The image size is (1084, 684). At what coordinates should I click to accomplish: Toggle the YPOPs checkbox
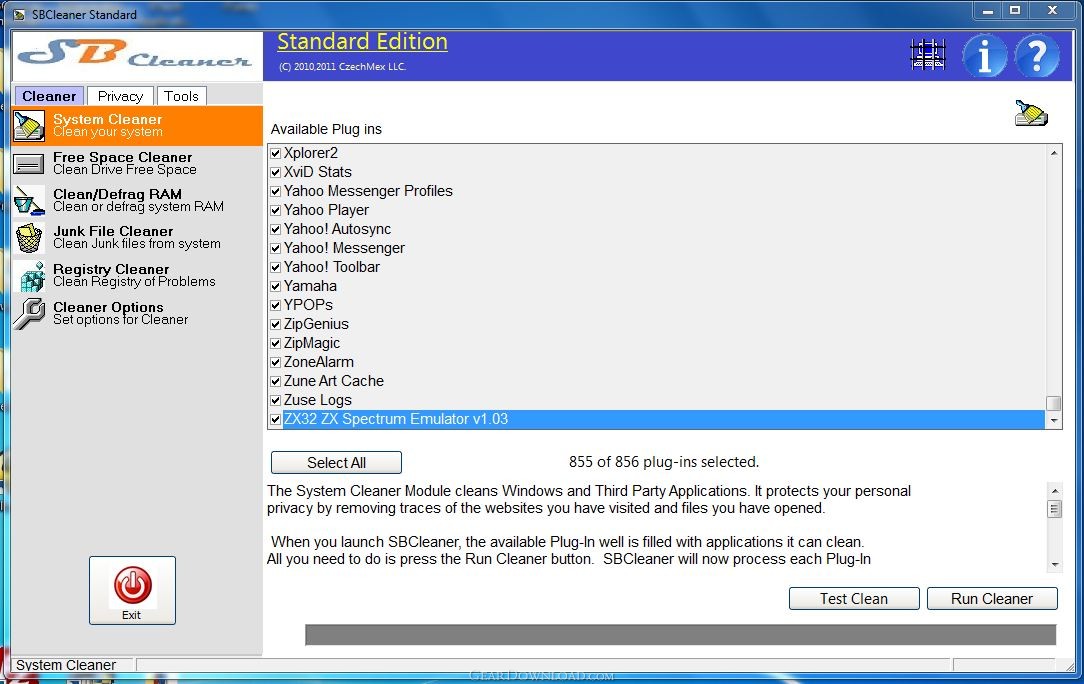click(x=276, y=306)
